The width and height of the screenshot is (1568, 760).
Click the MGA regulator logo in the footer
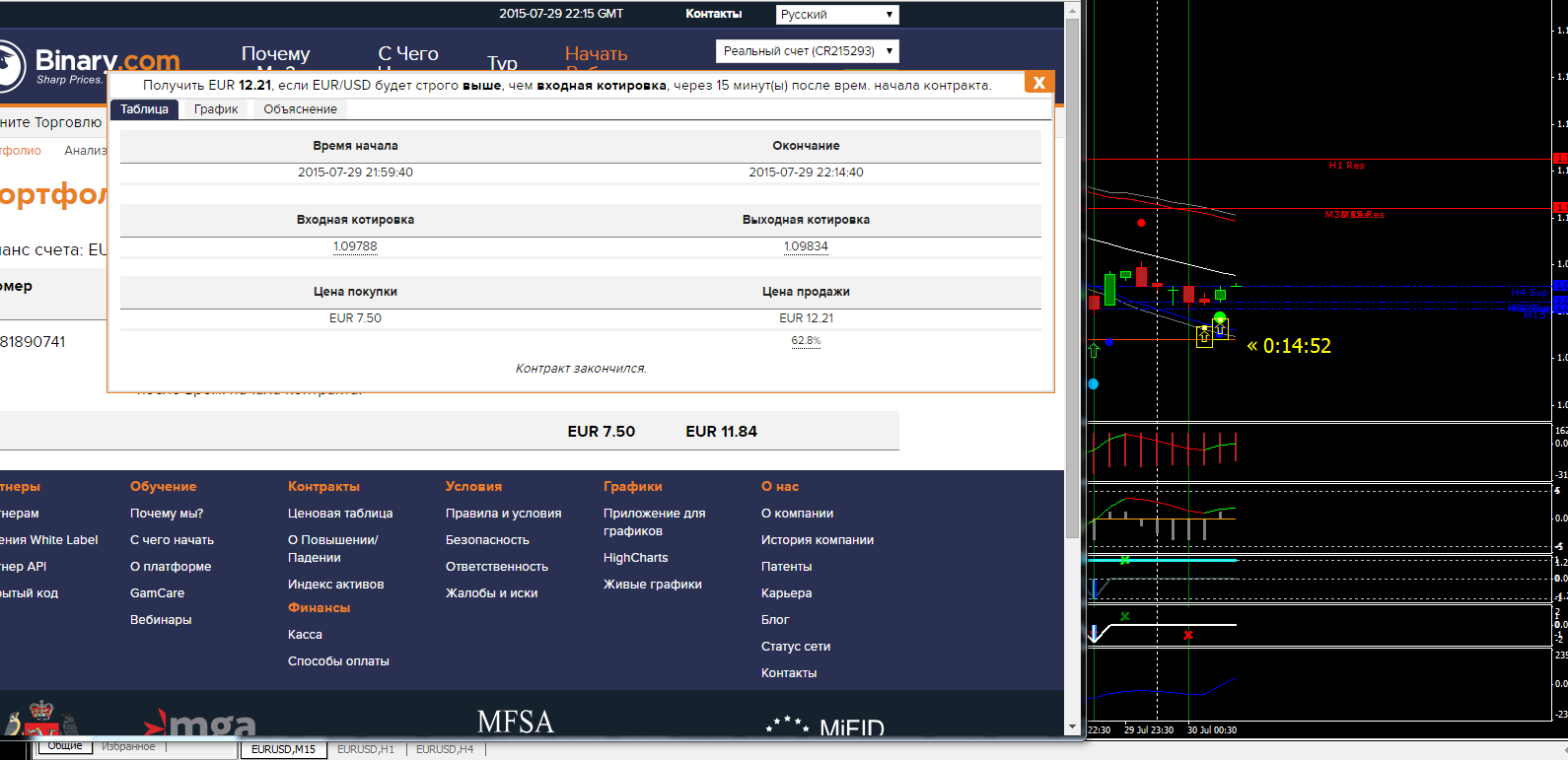click(200, 725)
